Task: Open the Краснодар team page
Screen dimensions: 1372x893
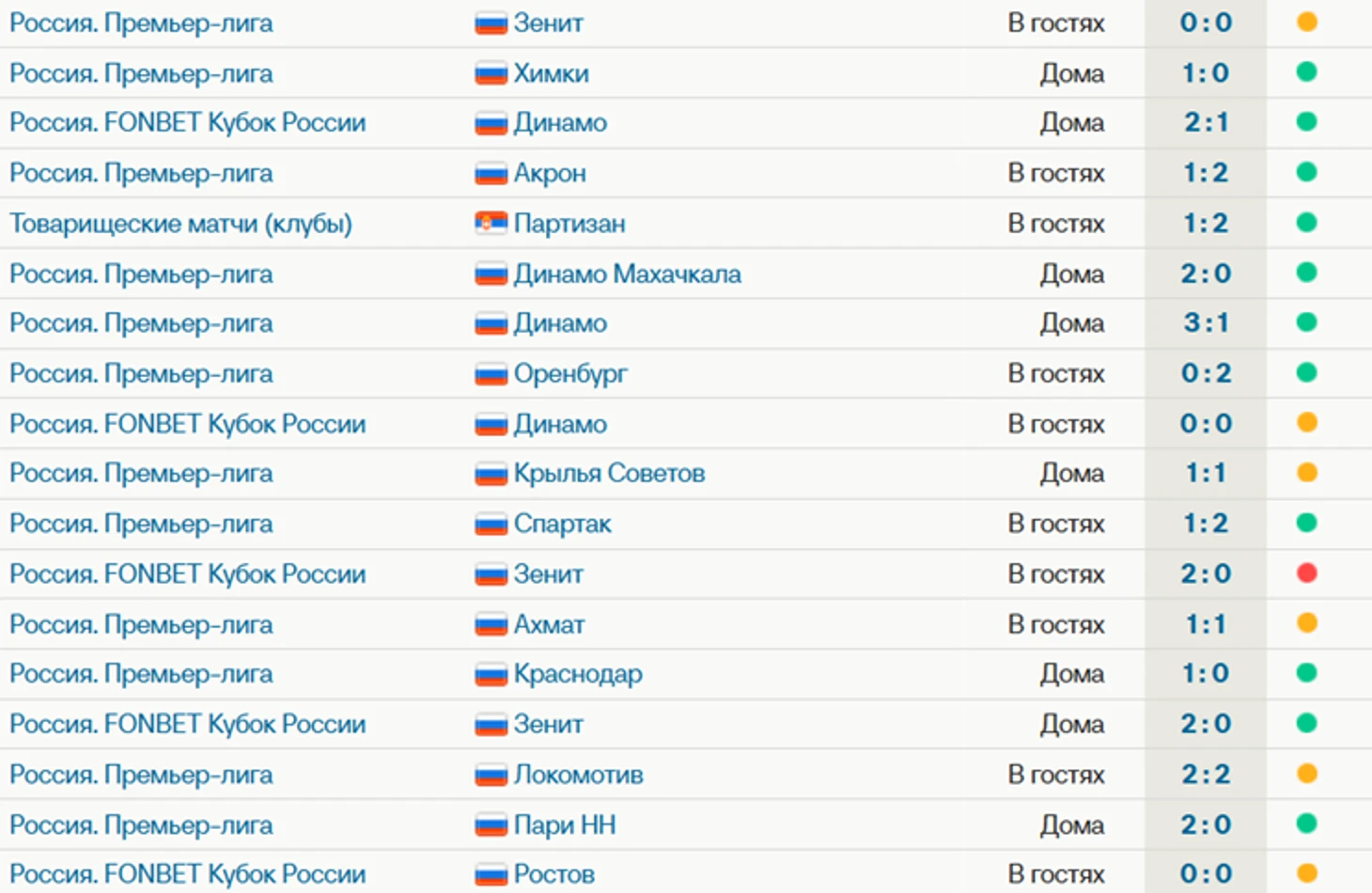Action: (x=578, y=675)
